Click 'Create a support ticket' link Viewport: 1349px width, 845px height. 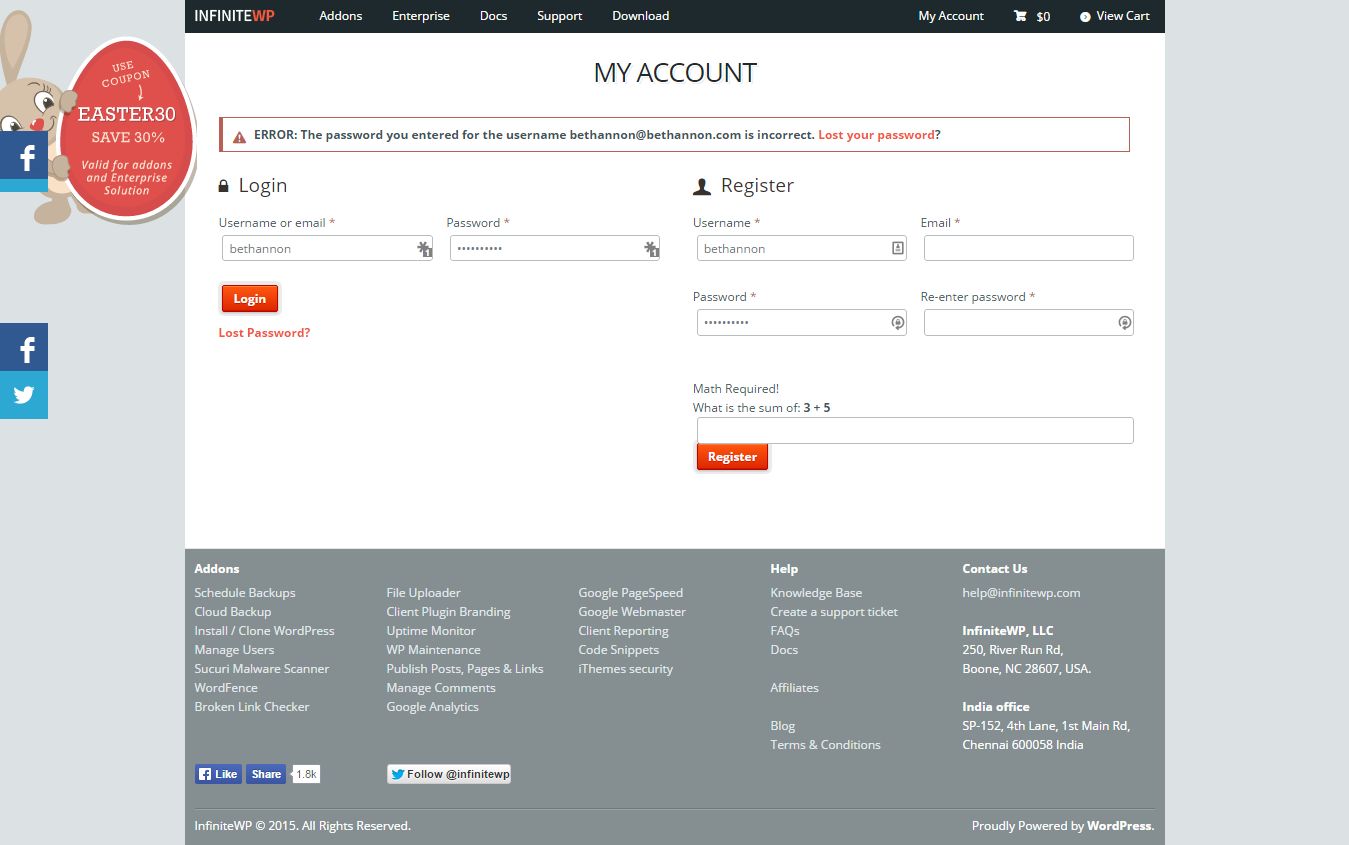[834, 612]
